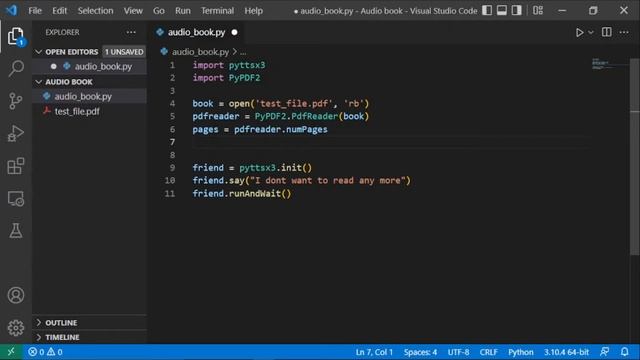Open the Source Control view
Screen dimensions: 640x360
point(16,101)
